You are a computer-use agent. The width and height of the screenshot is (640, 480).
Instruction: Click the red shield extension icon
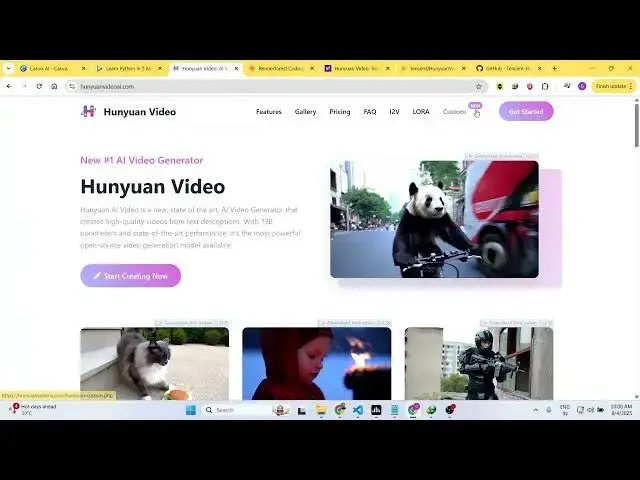click(530, 87)
